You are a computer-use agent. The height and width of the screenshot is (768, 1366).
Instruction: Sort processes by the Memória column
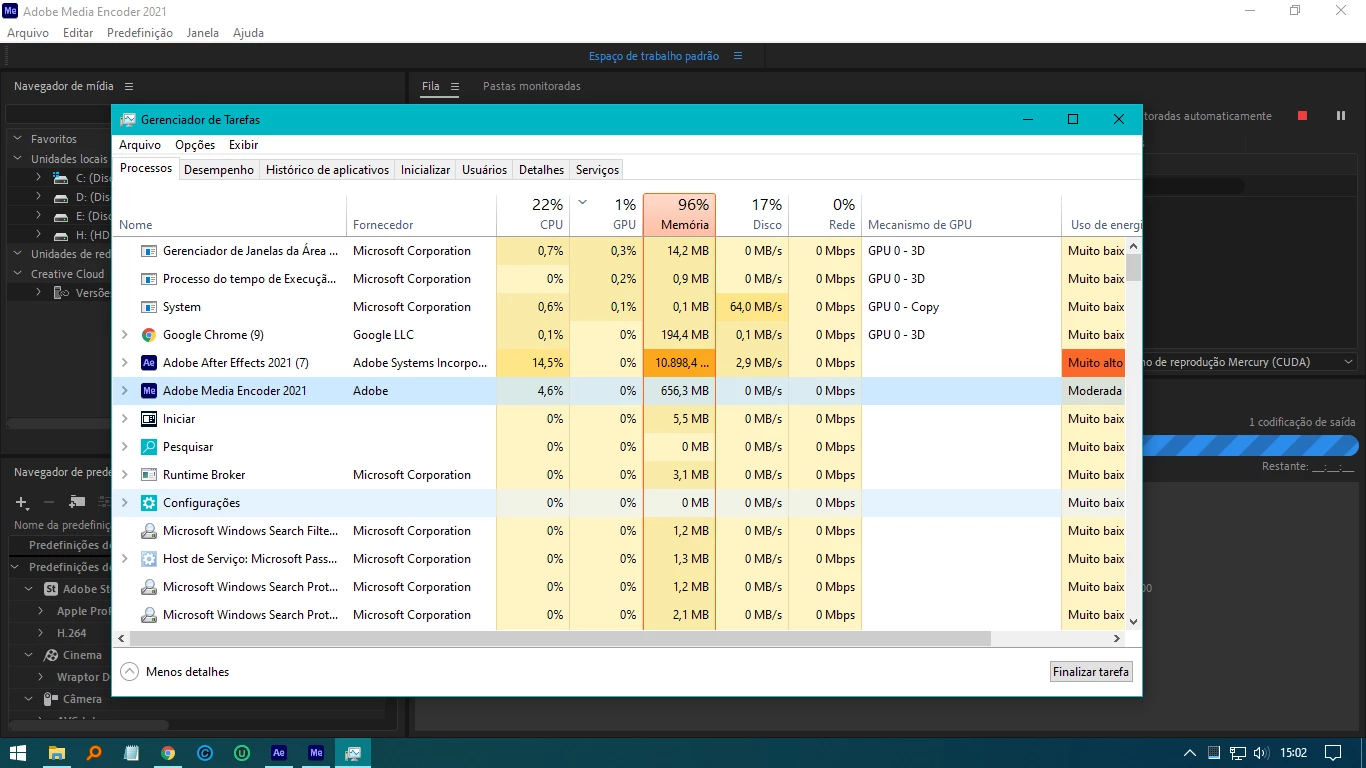679,215
